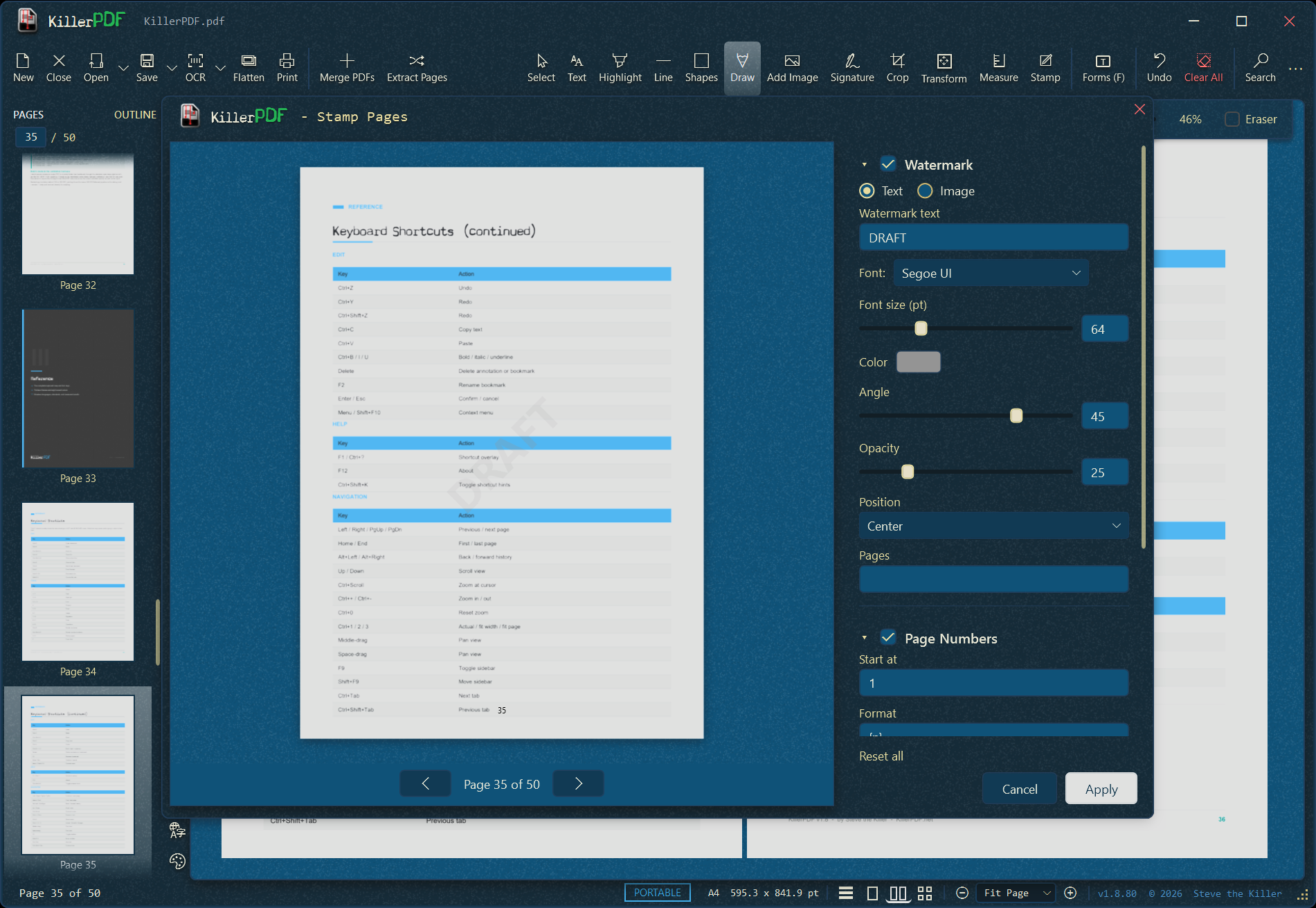The height and width of the screenshot is (908, 1316).
Task: Uncheck the Page Numbers checkbox
Action: coord(888,638)
